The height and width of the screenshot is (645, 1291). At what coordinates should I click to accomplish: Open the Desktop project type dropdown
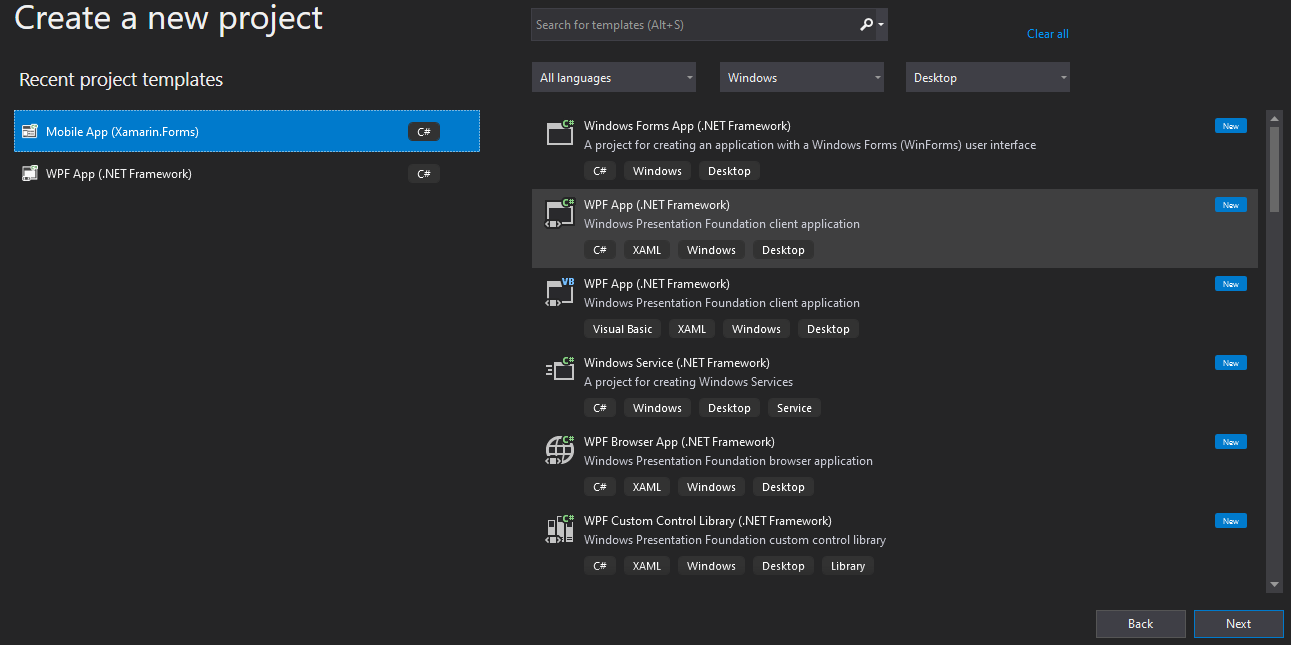[x=988, y=77]
